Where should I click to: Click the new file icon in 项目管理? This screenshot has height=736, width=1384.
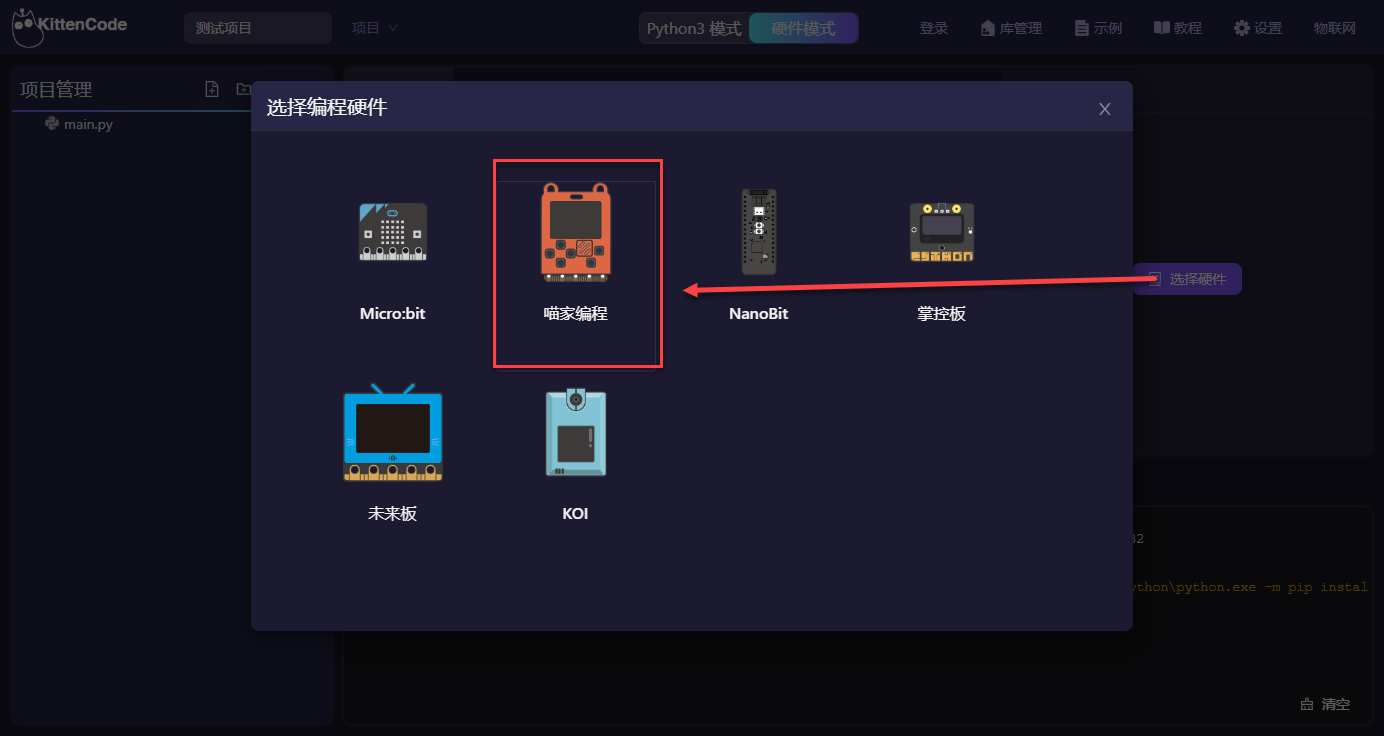click(212, 89)
